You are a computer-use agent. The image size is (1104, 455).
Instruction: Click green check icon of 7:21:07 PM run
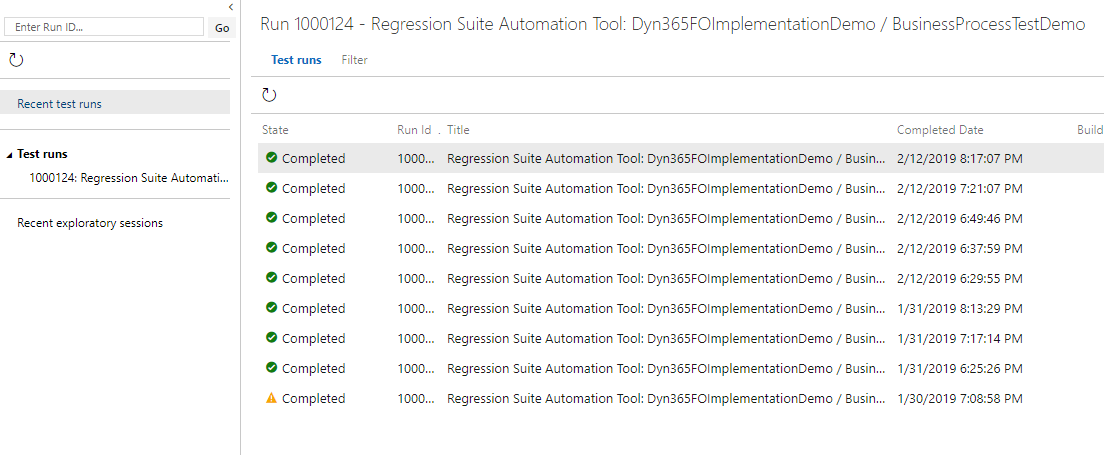[x=271, y=188]
